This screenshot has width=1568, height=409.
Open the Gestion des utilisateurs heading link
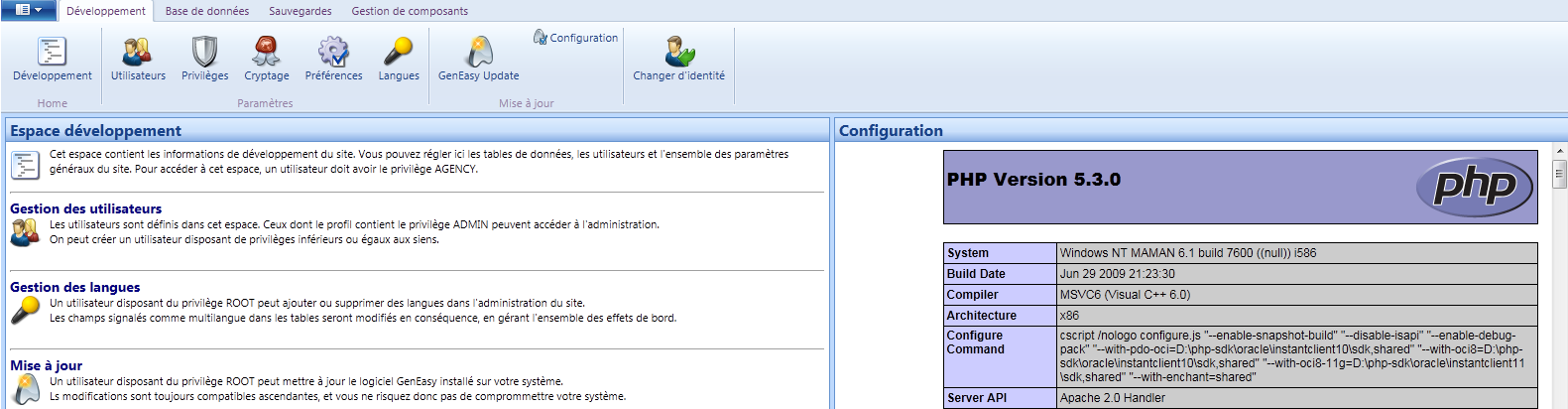85,208
